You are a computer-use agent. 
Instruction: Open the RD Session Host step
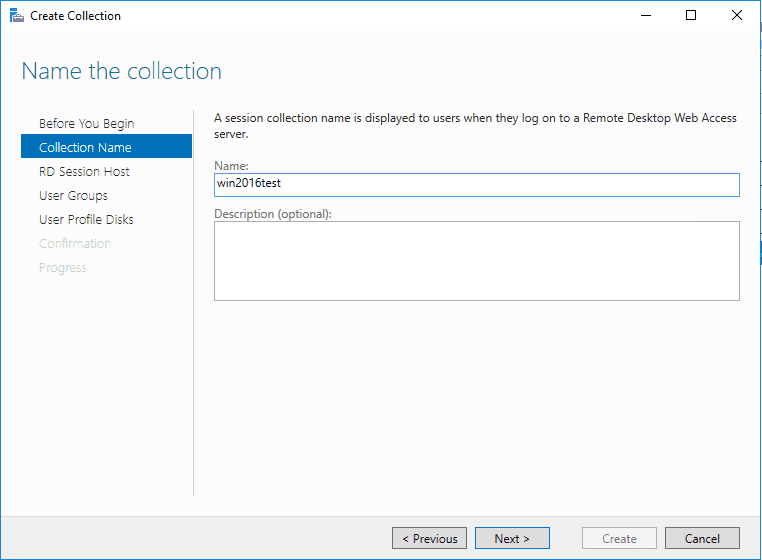point(84,172)
